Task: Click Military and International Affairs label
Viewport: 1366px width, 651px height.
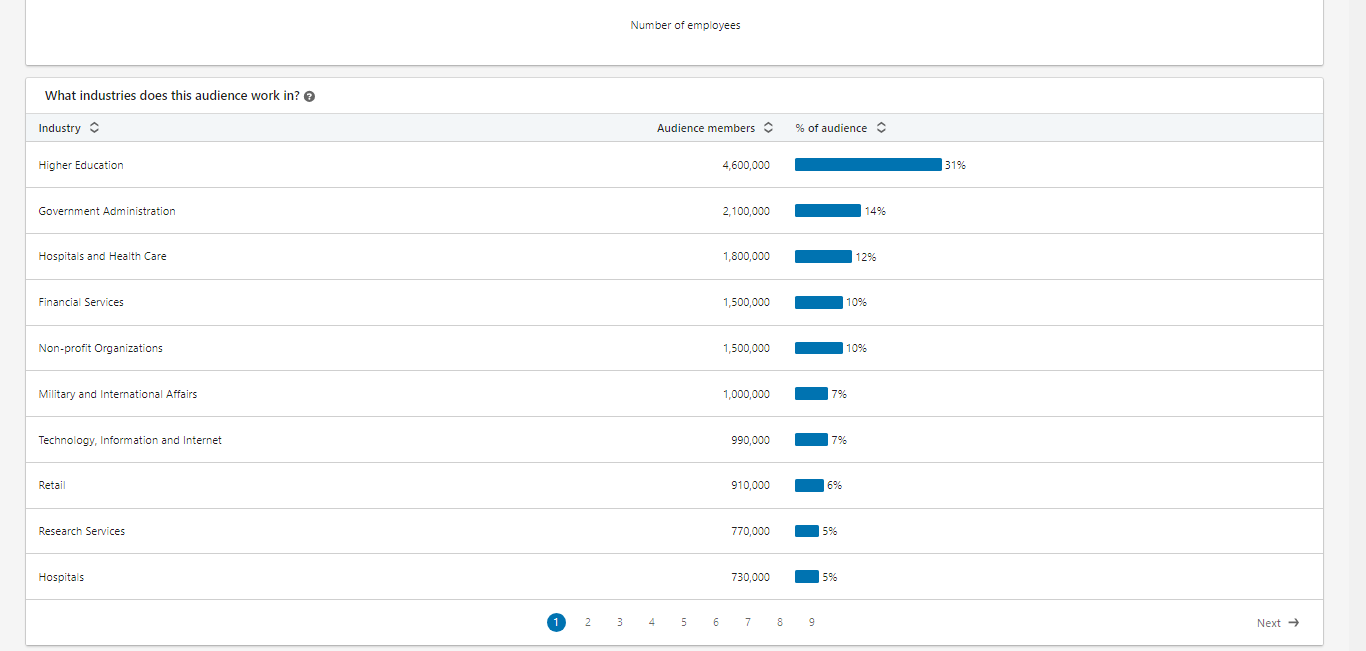Action: 118,394
